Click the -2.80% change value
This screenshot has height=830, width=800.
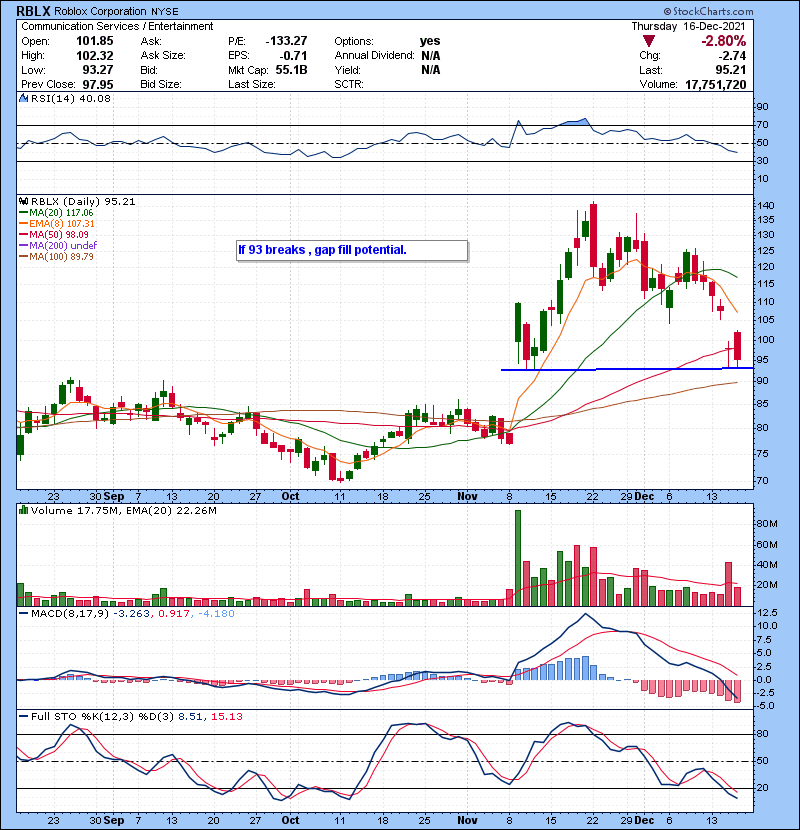(x=750, y=41)
